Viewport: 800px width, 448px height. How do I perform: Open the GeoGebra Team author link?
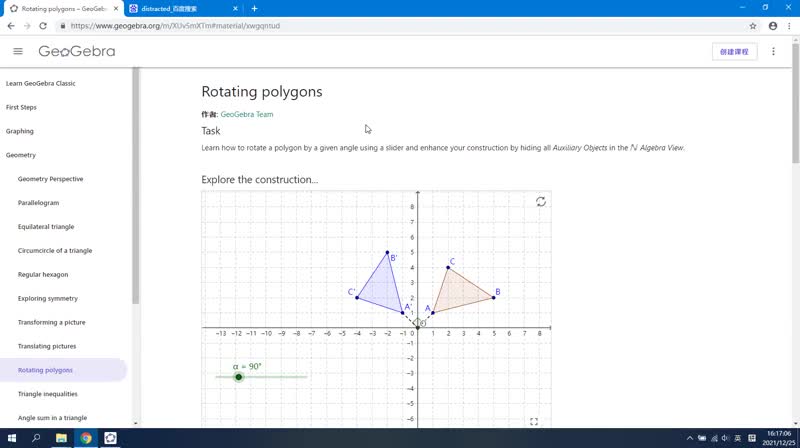pyautogui.click(x=247, y=114)
